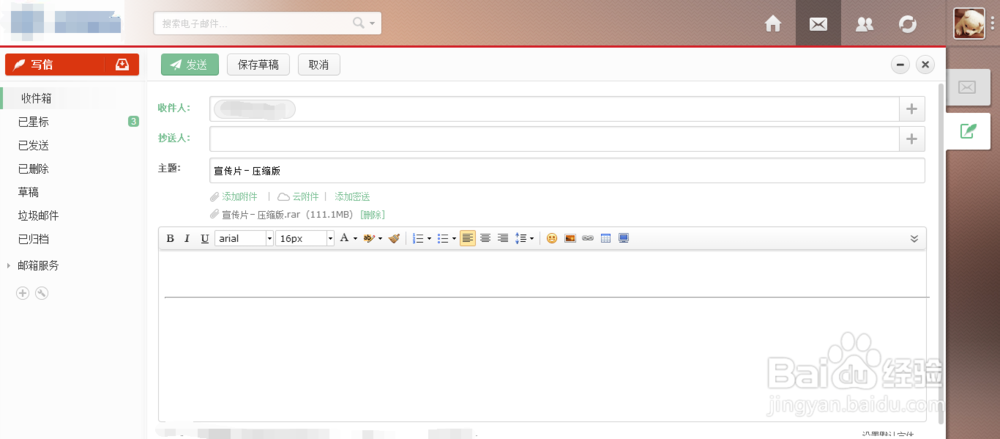Add recipient with plus beside 收件人

click(911, 109)
